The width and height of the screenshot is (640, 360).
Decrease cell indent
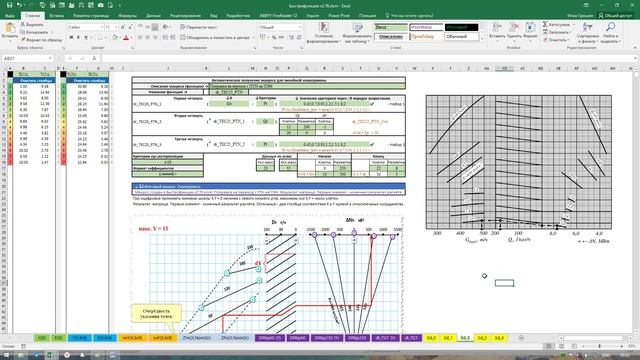(165, 38)
